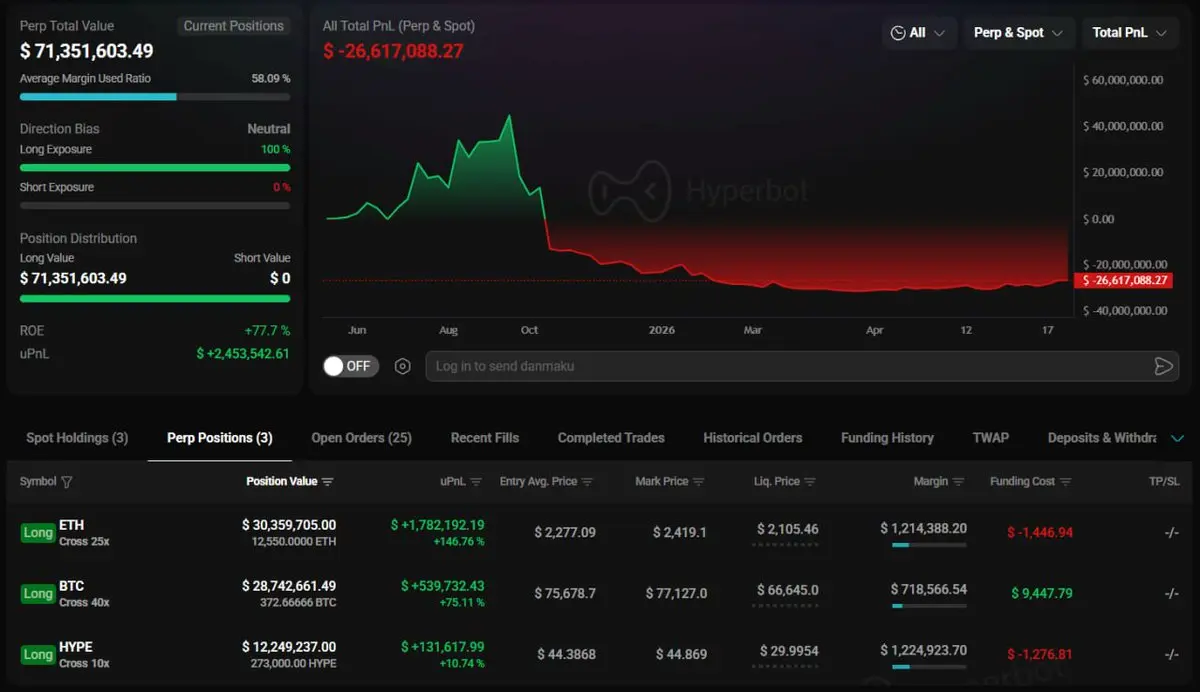
Task: Select the ETH symbol name
Action: pyautogui.click(x=72, y=525)
